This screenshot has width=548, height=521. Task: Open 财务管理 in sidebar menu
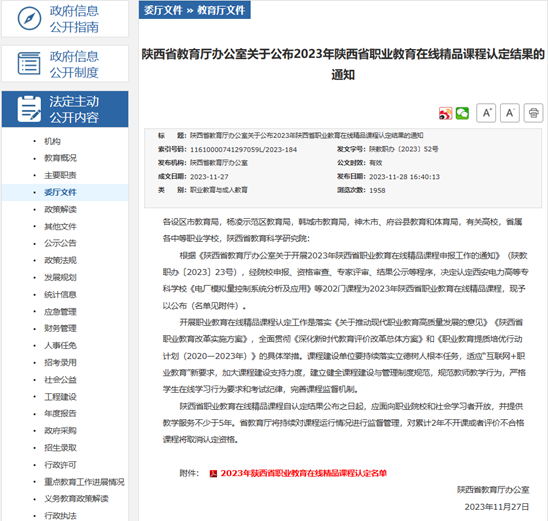60,328
